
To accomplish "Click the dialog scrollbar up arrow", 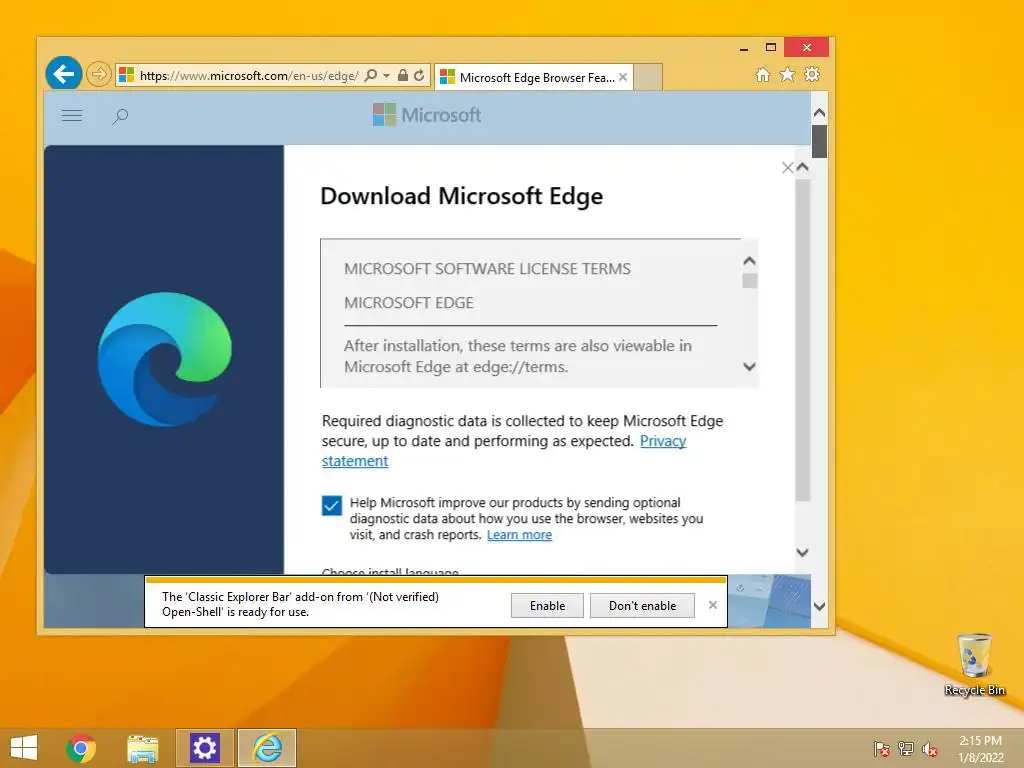I will 803,167.
